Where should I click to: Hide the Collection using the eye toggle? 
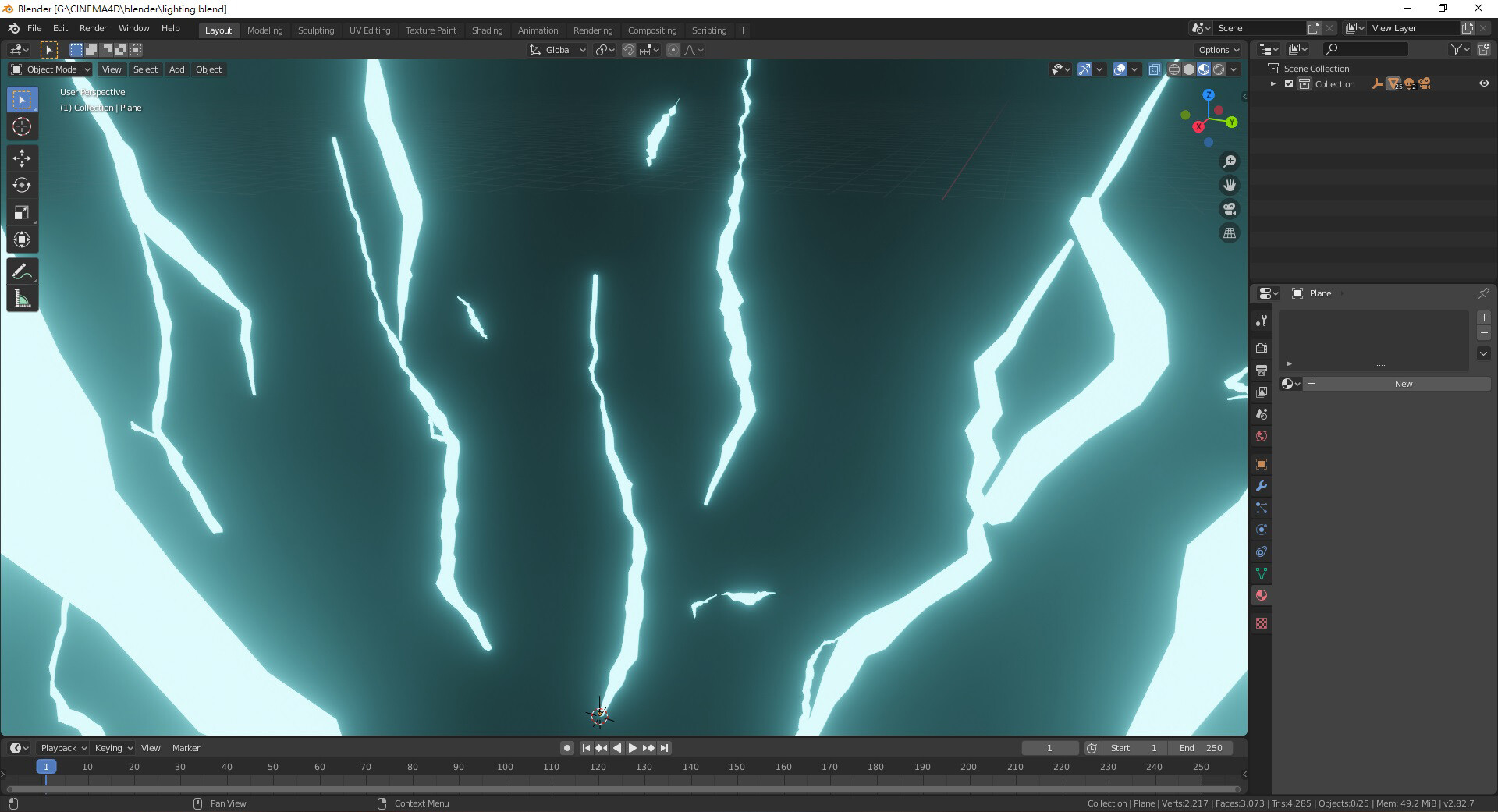click(1485, 83)
